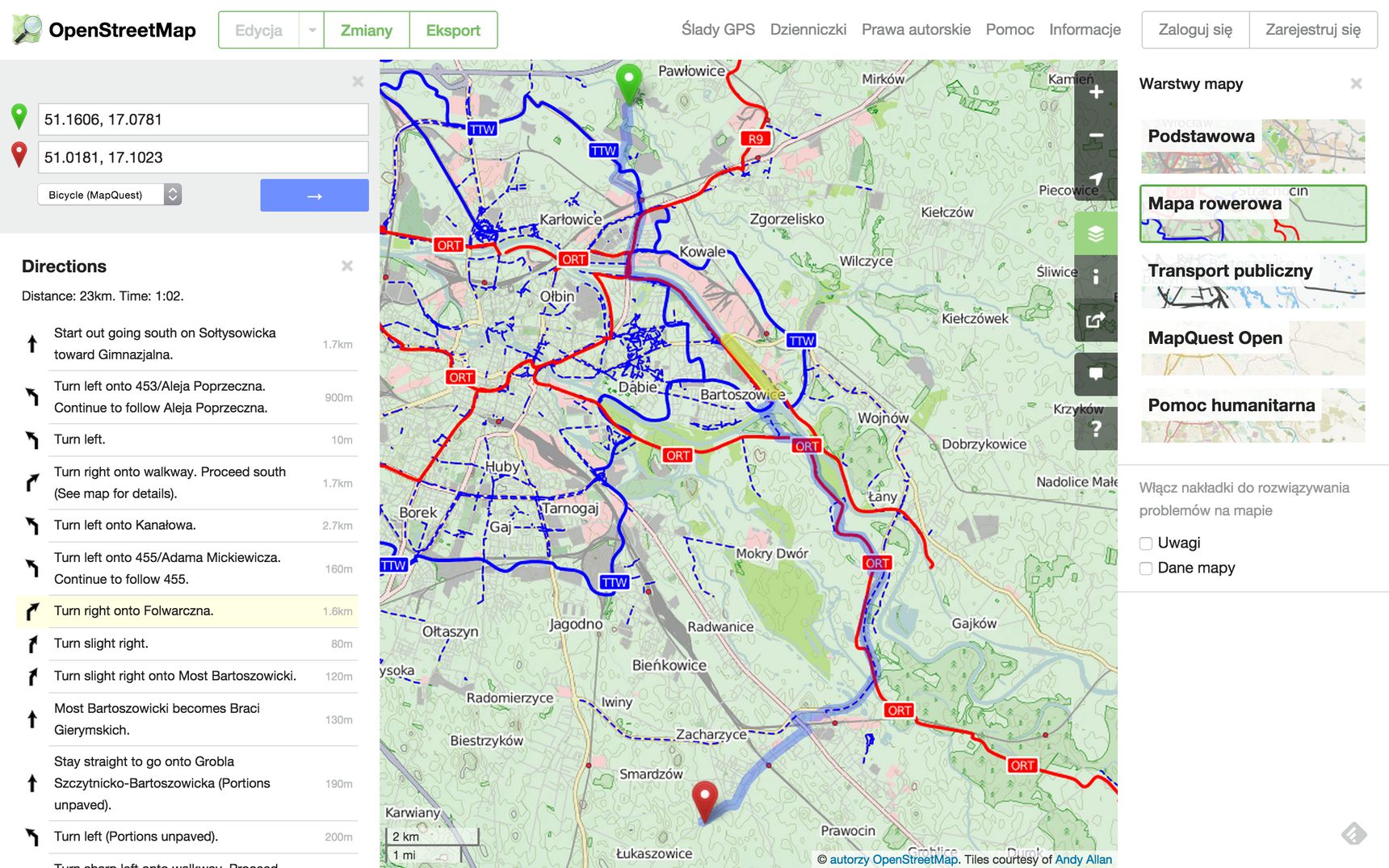The width and height of the screenshot is (1389, 868).
Task: Click the slight right arrow for Most Bartoszowicki
Action: click(x=32, y=677)
